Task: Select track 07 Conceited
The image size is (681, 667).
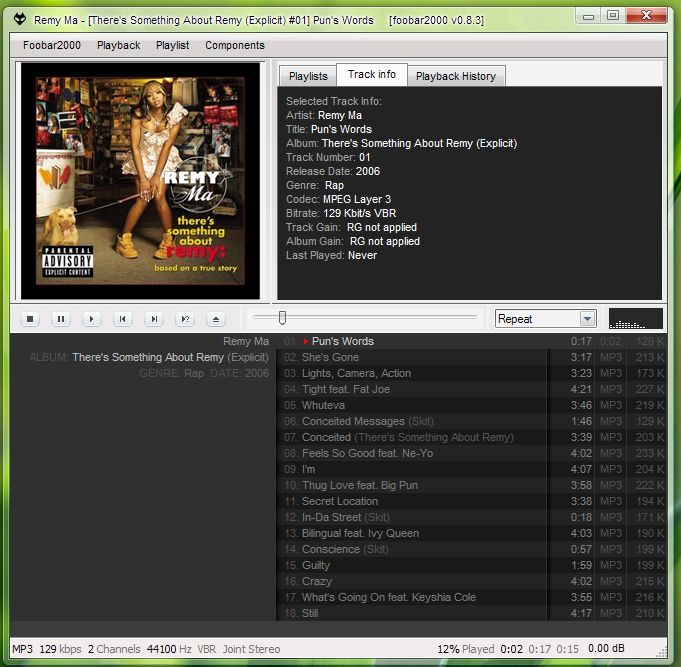Action: pyautogui.click(x=472, y=437)
